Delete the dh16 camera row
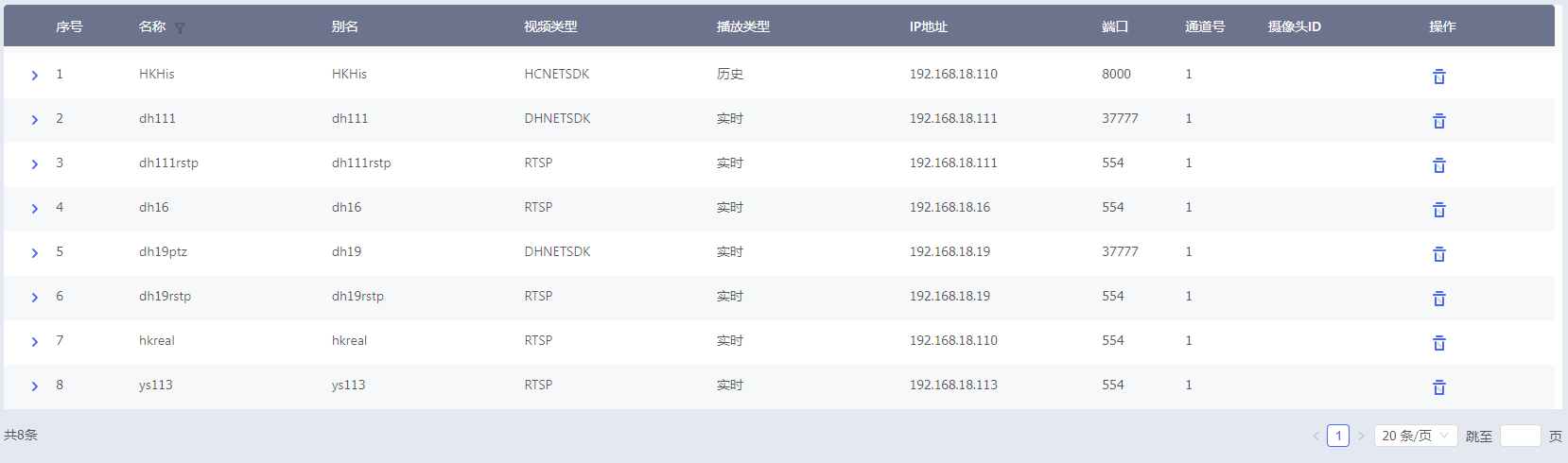1568x463 pixels. click(1438, 210)
